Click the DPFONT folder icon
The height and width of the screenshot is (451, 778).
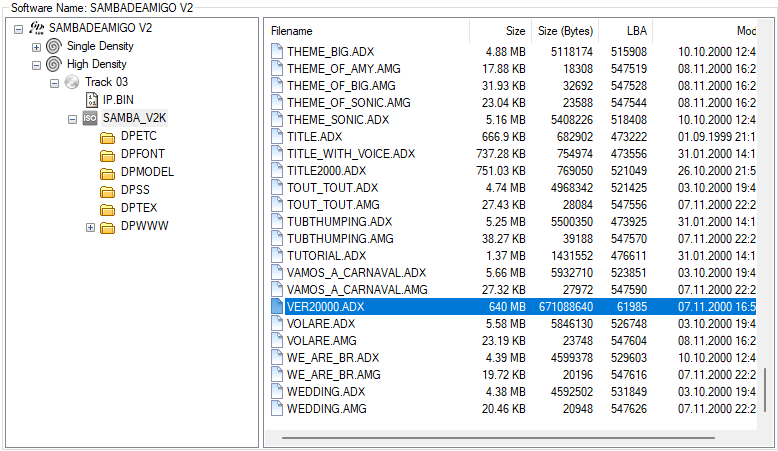click(x=108, y=155)
